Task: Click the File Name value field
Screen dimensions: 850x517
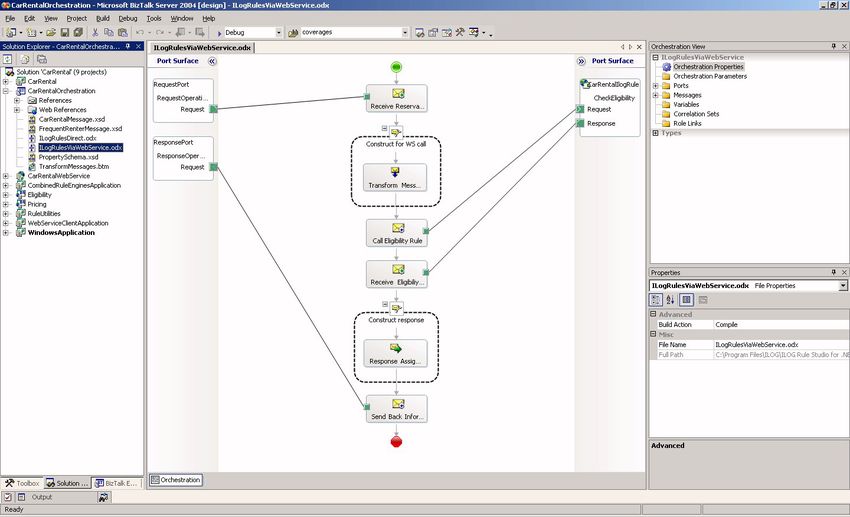Action: click(781, 345)
